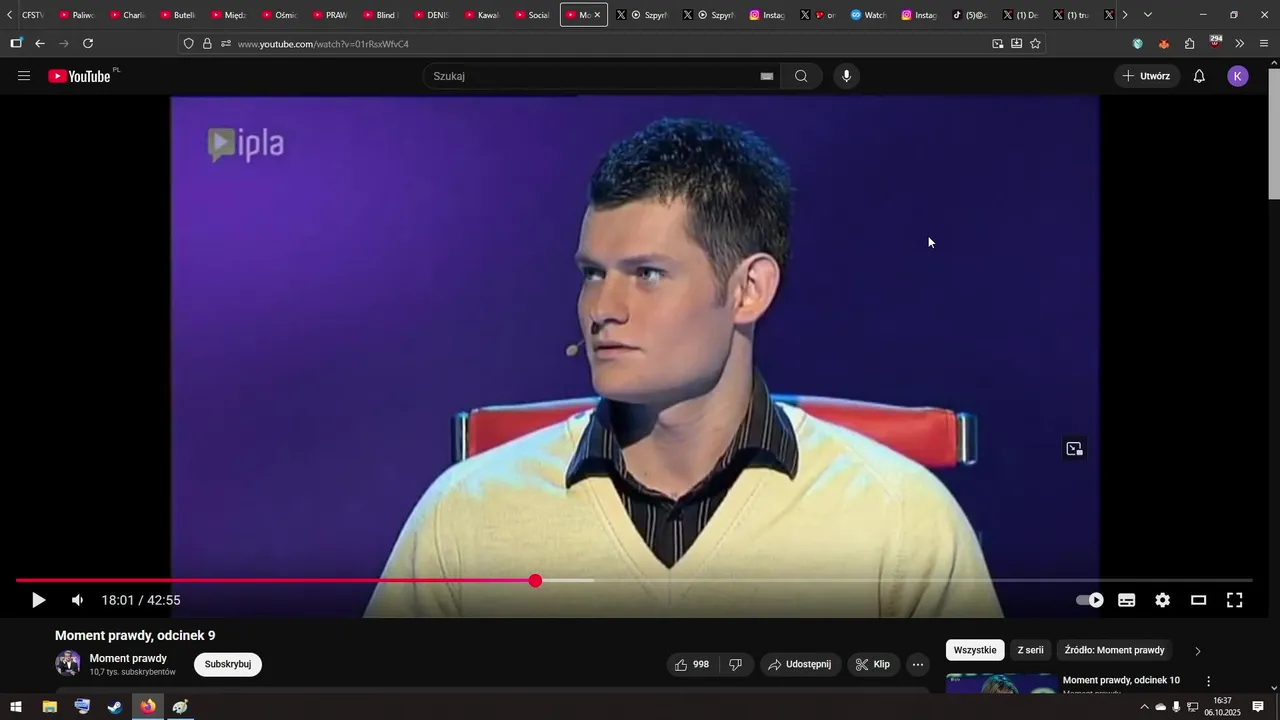Open the on-screen keyboard in the search box
The width and height of the screenshot is (1280, 720).
point(767,76)
